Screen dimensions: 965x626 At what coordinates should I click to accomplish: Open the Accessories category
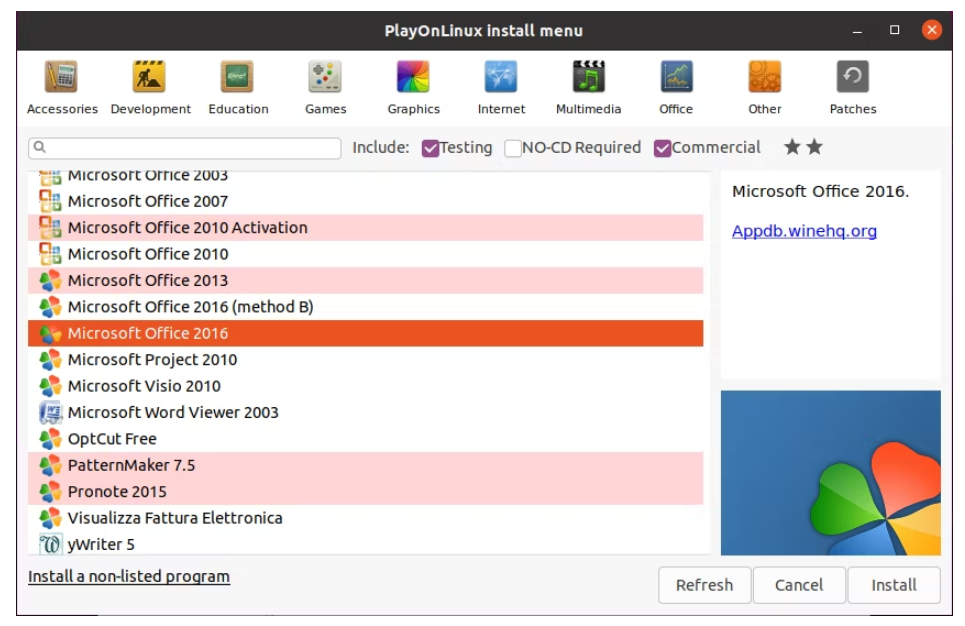[62, 87]
